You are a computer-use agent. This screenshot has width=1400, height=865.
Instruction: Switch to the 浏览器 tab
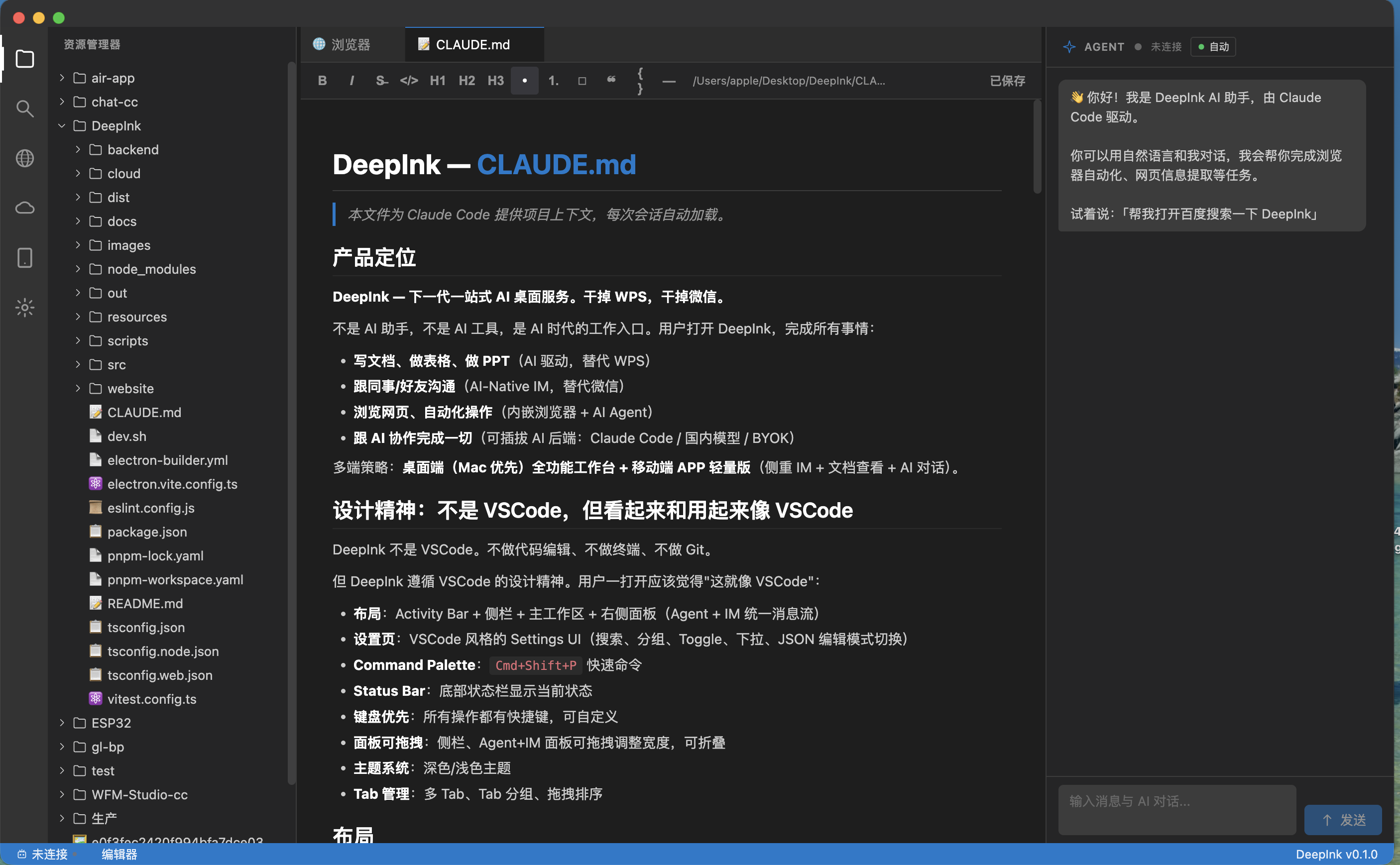352,45
